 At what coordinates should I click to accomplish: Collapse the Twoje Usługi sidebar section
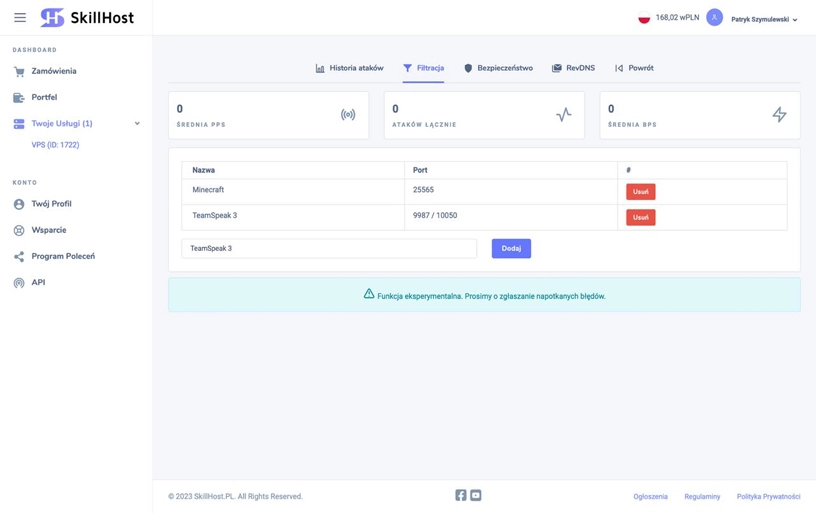pyautogui.click(x=137, y=124)
